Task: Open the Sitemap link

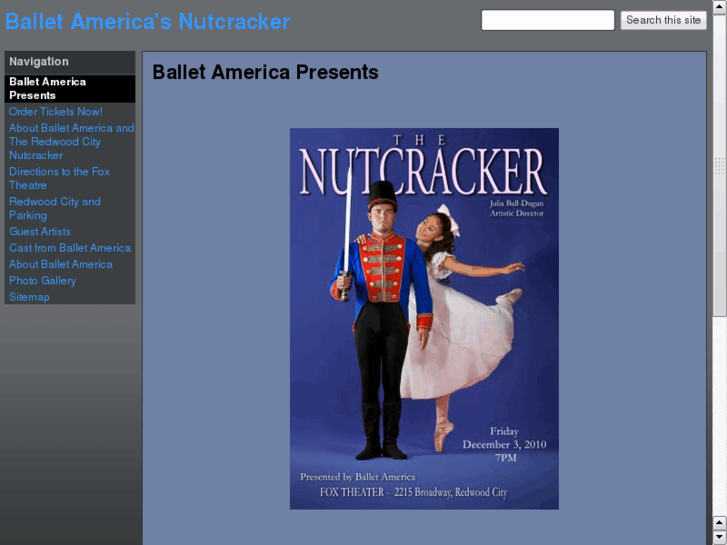Action: click(x=29, y=297)
